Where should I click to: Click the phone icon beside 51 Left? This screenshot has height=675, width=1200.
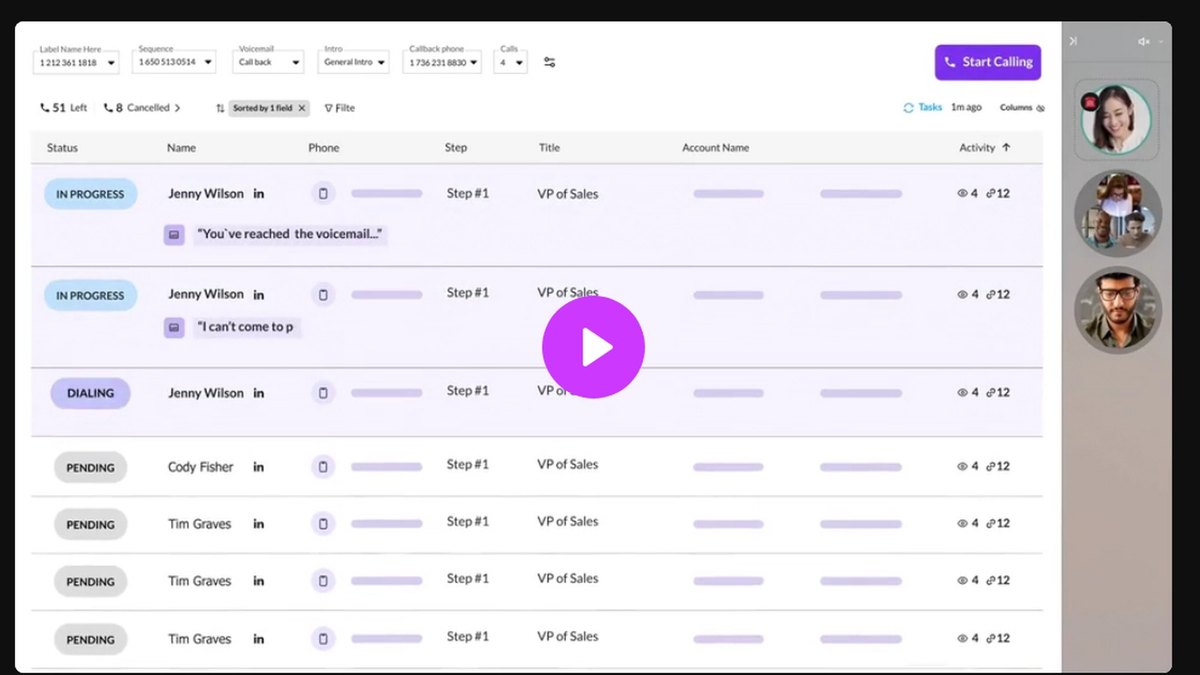point(44,108)
